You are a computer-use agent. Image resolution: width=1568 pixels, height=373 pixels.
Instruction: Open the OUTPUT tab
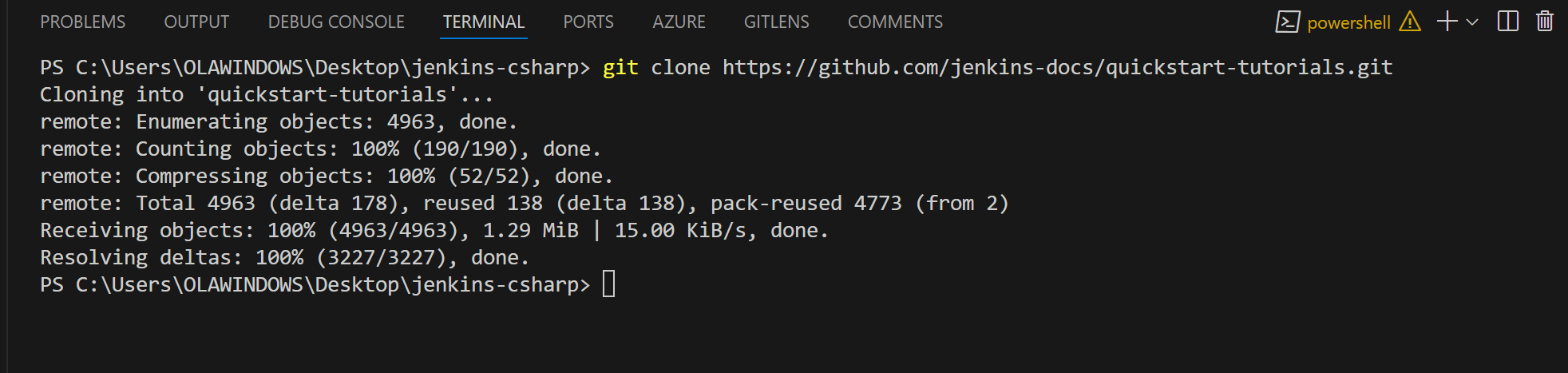pos(196,22)
